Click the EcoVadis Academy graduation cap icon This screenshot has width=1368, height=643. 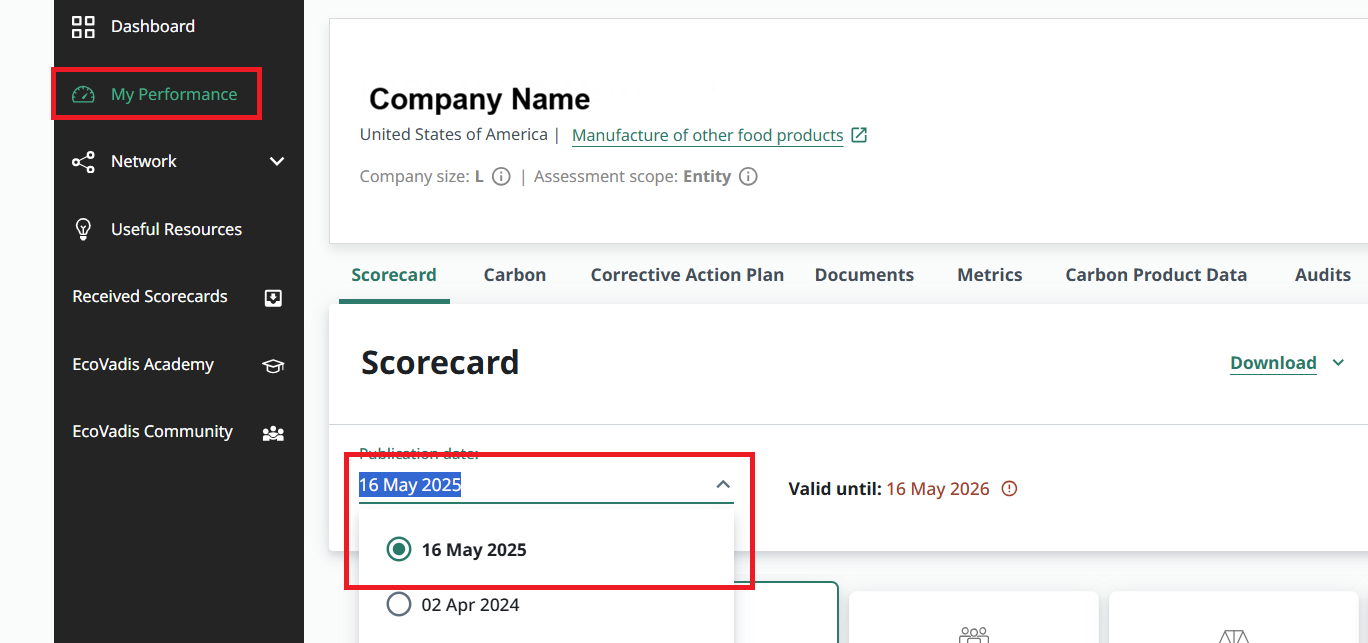[x=273, y=366]
